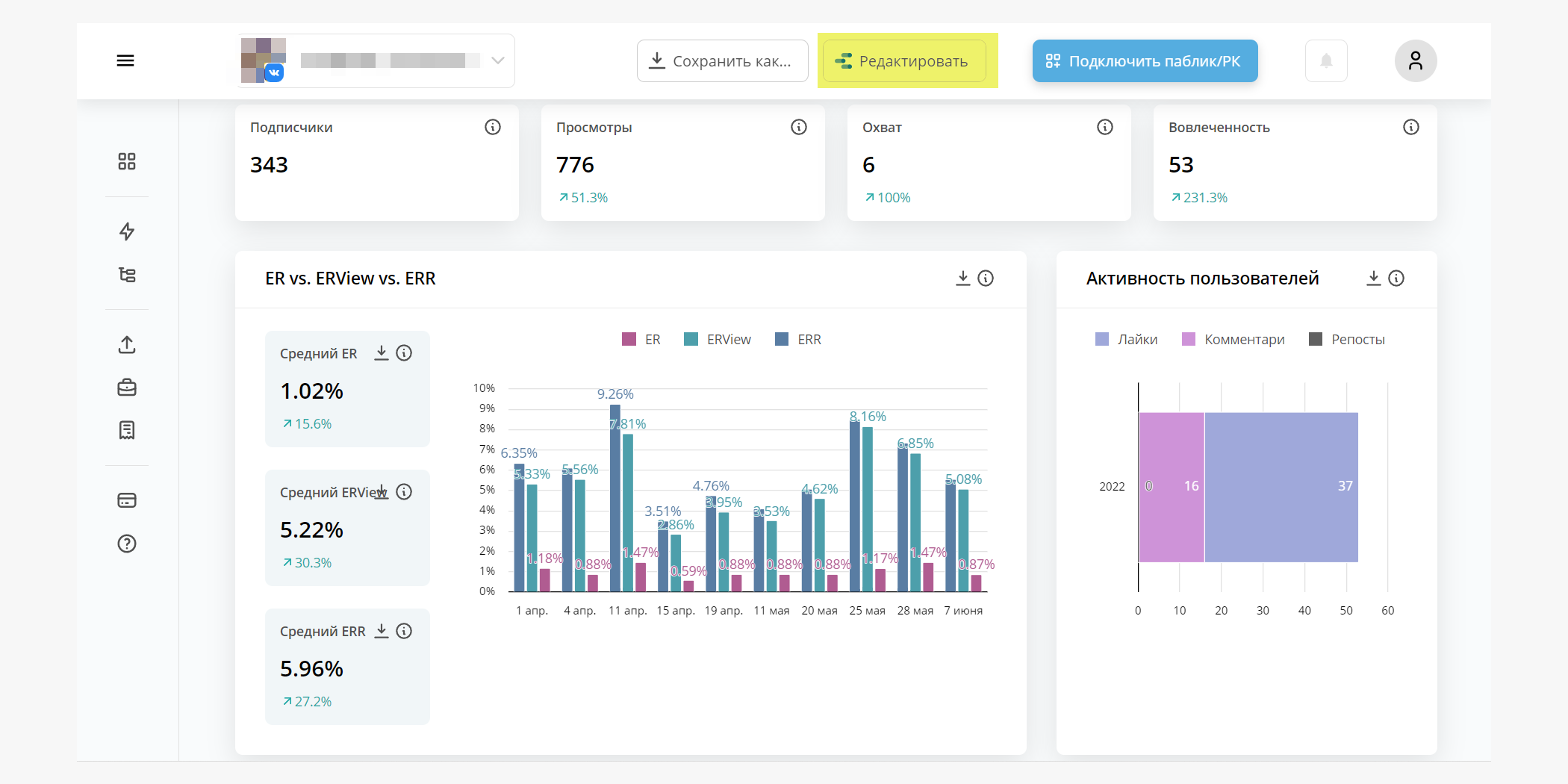Show info for Подписчики card
1568x784 pixels.
(x=493, y=127)
